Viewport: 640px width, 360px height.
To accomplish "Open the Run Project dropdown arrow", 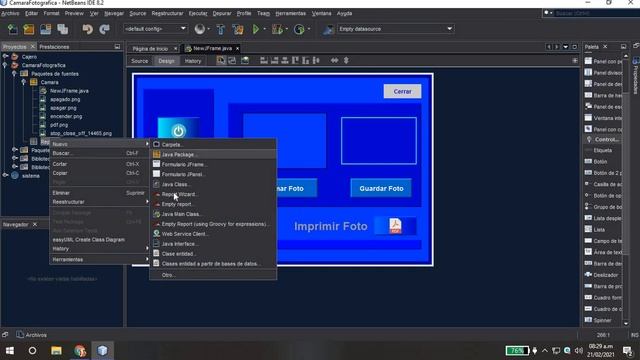I will [x=264, y=29].
